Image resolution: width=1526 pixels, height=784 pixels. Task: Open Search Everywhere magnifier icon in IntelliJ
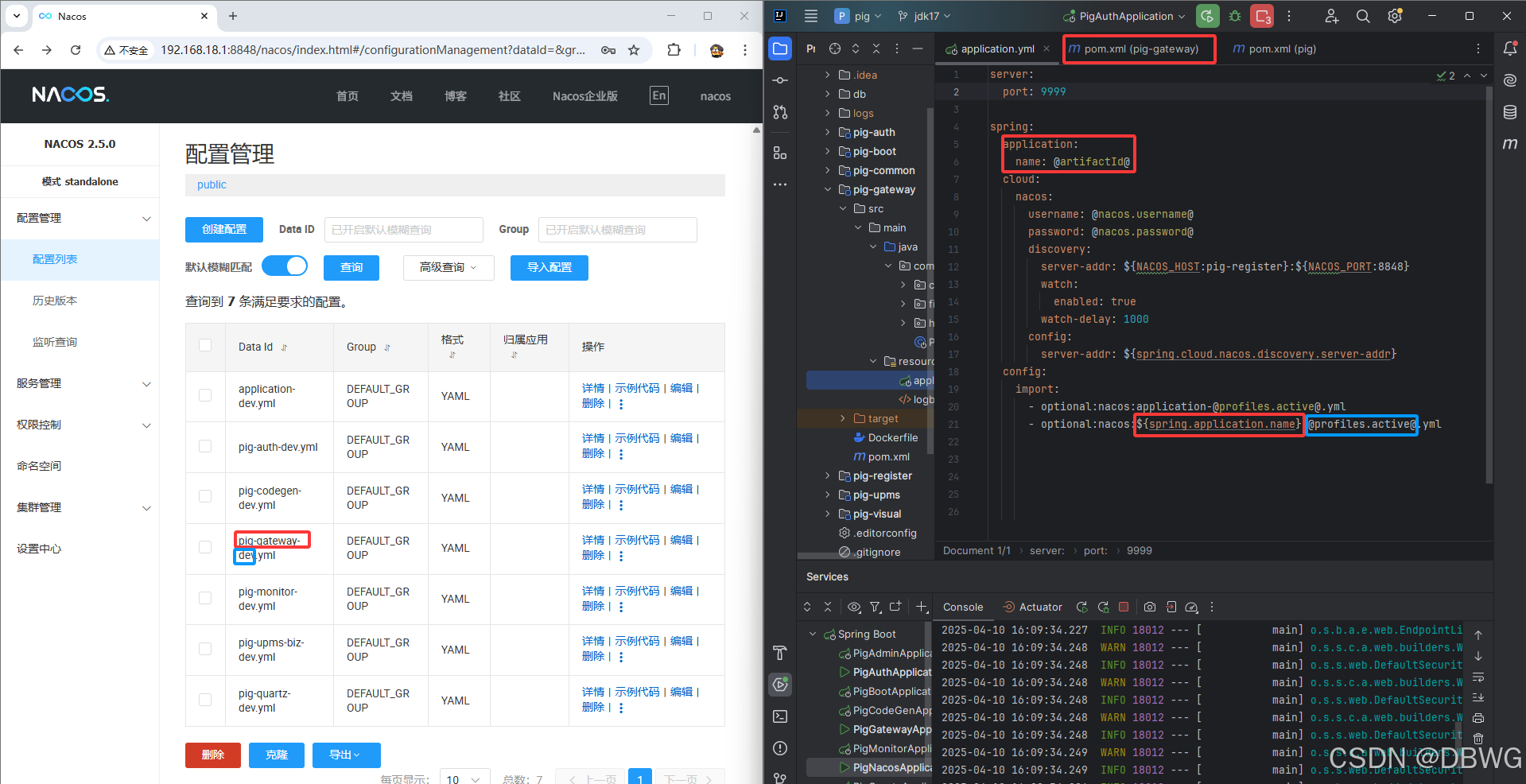point(1363,16)
